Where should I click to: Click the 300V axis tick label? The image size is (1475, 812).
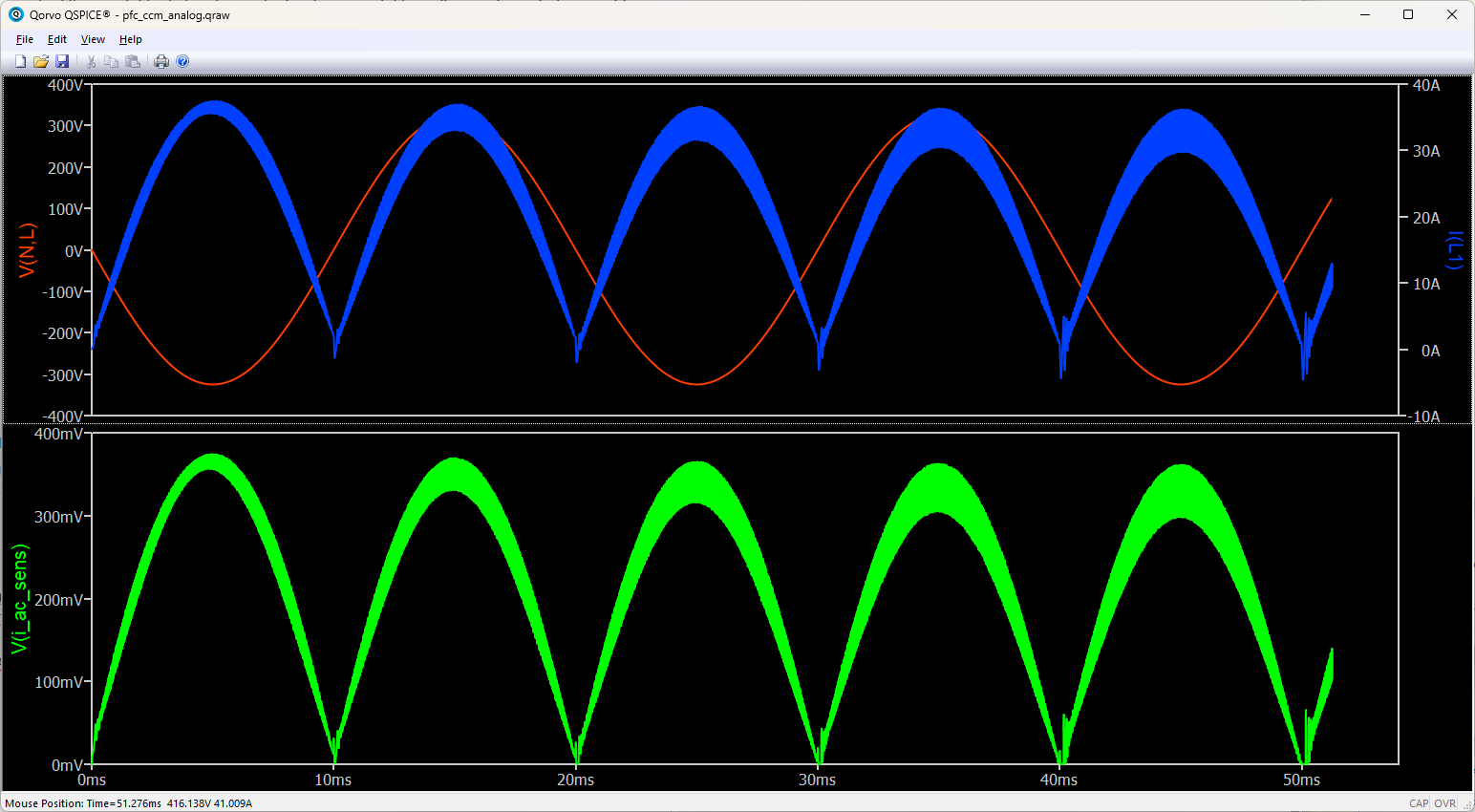point(66,126)
